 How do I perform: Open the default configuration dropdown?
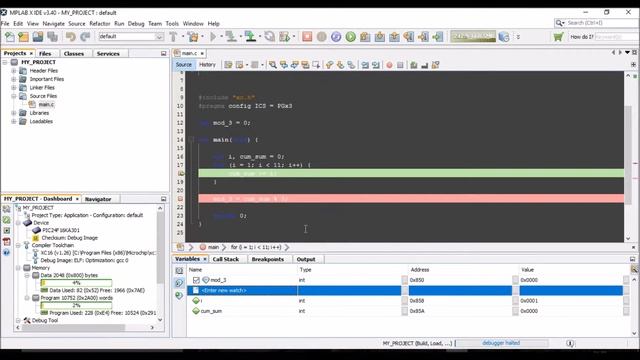(x=159, y=37)
